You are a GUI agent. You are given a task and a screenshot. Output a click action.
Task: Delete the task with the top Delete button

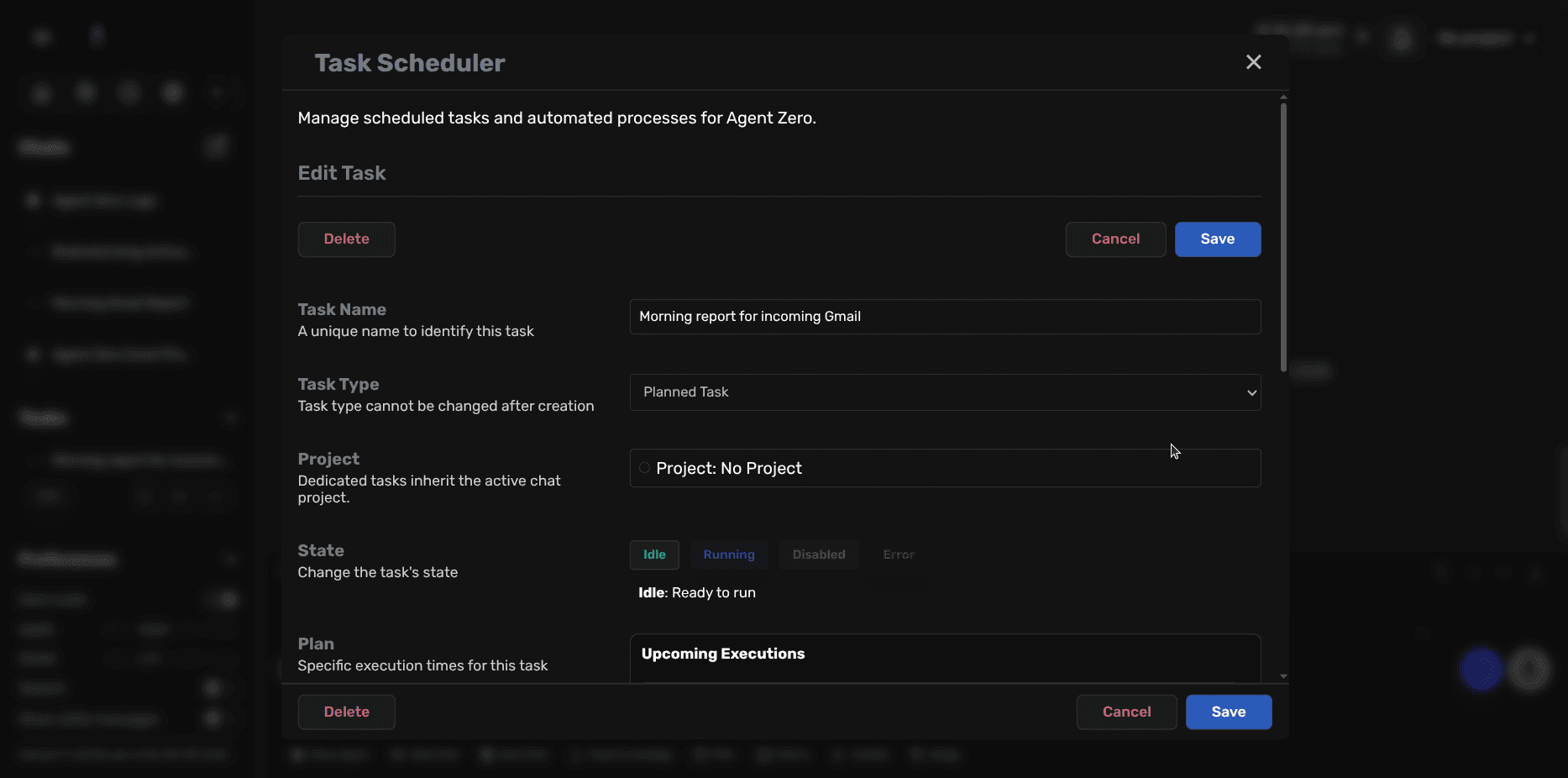tap(346, 239)
